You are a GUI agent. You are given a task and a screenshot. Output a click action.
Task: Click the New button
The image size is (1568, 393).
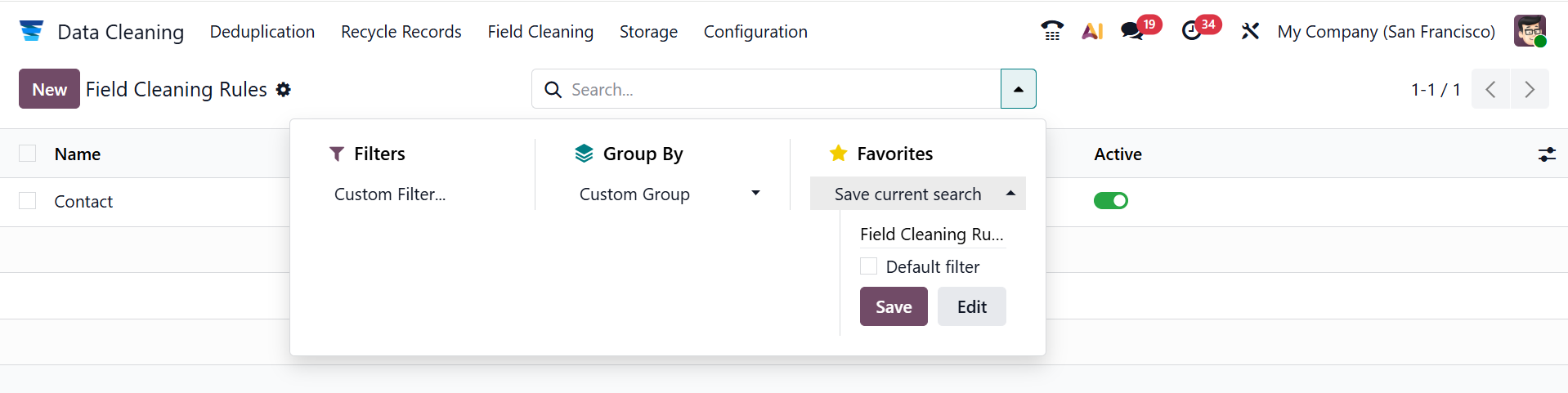[49, 89]
